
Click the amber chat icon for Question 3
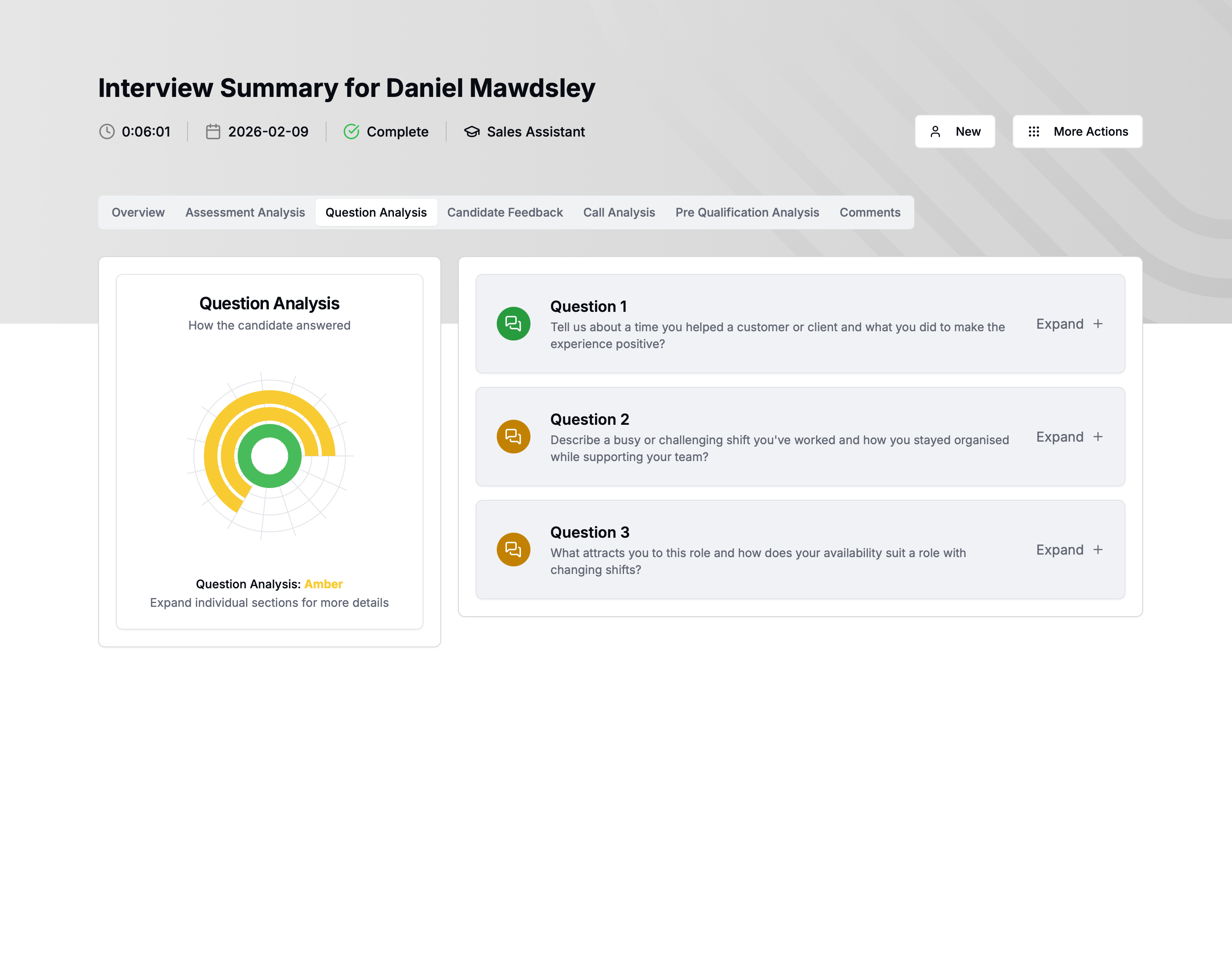[x=513, y=549]
